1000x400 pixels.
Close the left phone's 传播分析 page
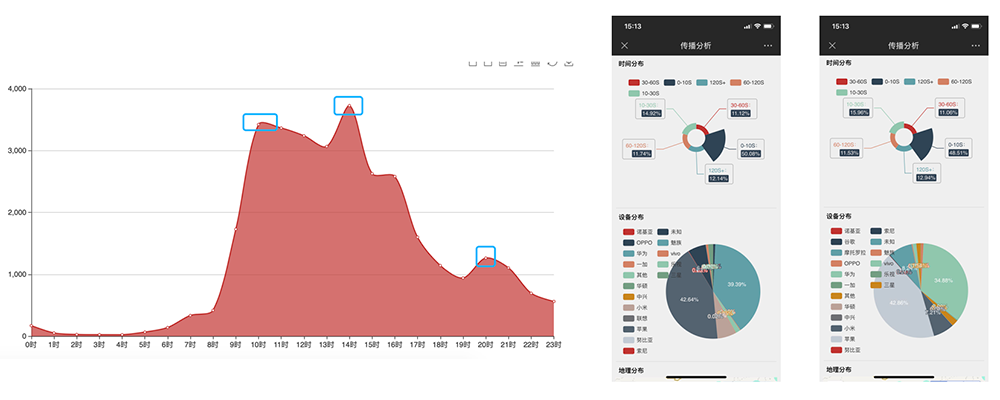coord(625,46)
